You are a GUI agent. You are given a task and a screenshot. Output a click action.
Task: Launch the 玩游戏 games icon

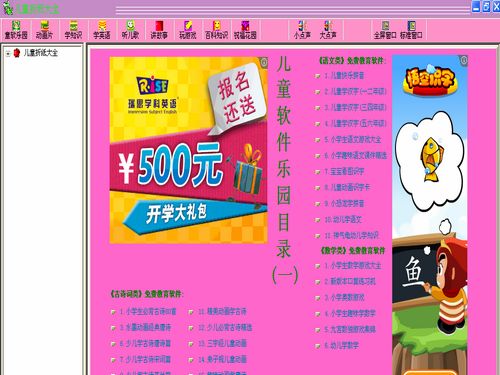coord(188,30)
